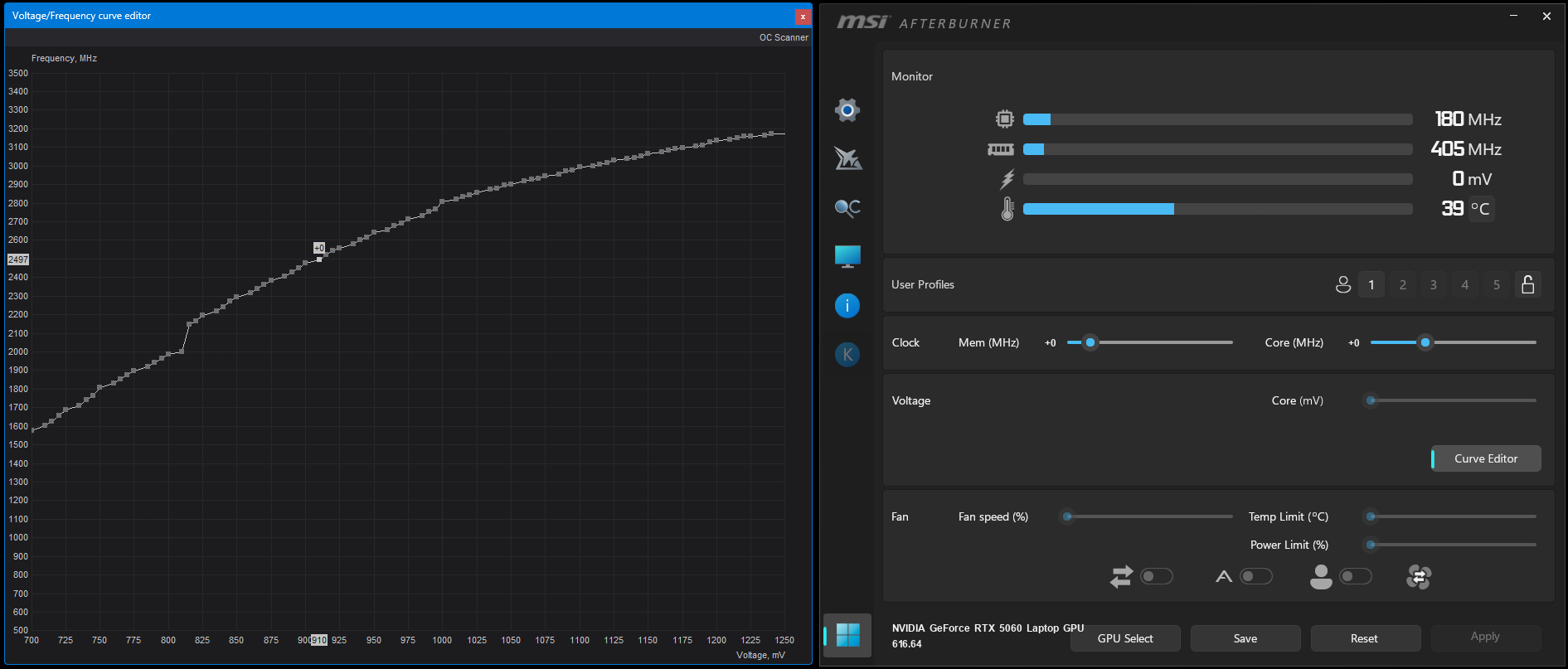Click the 'User Profiles' label
The image size is (1568, 669).
[923, 284]
